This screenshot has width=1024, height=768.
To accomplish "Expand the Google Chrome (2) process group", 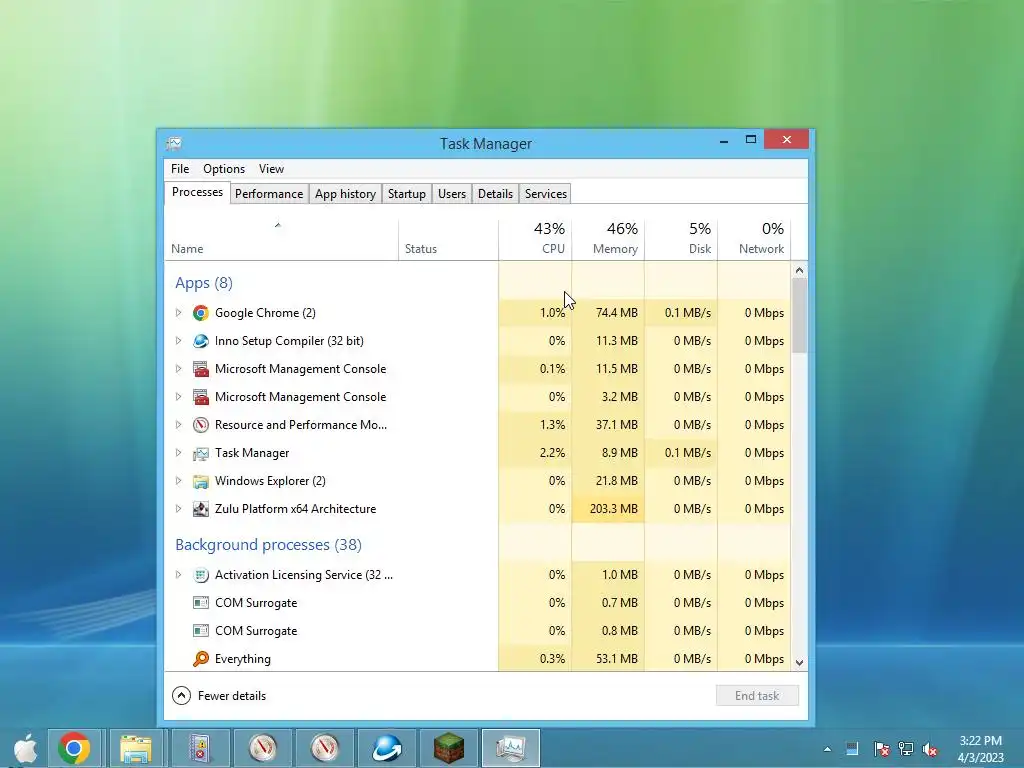I will 178,313.
